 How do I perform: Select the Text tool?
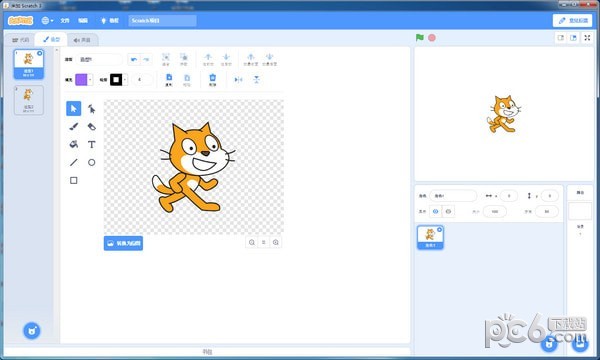click(91, 145)
